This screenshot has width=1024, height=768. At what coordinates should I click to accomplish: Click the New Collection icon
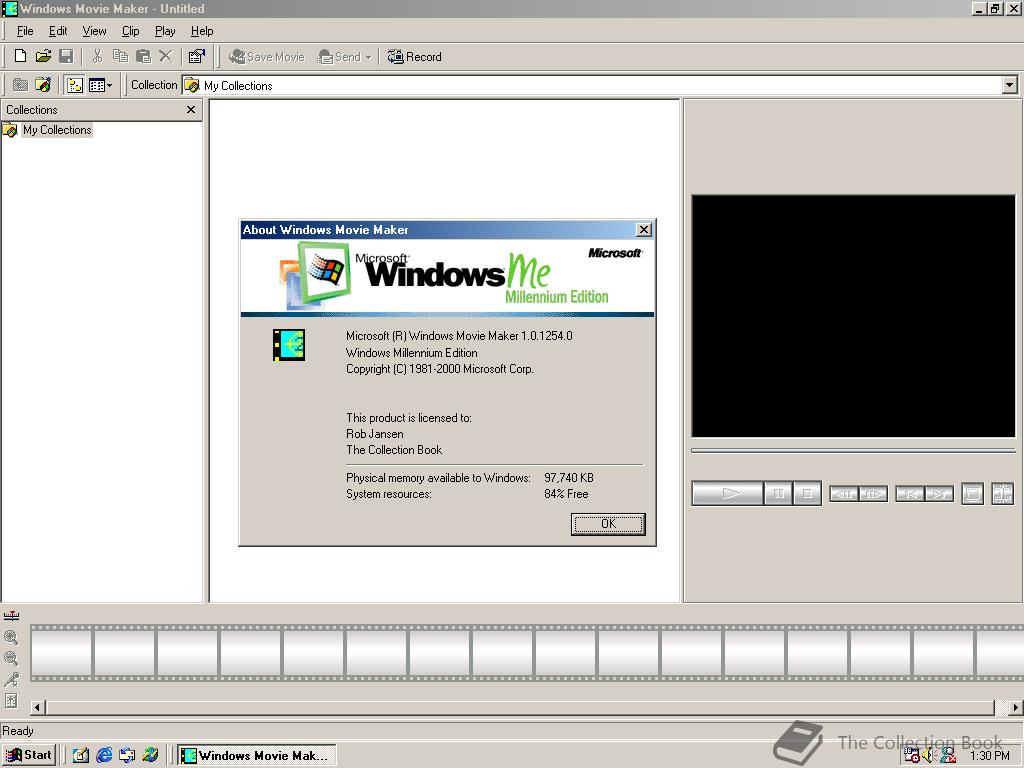pyautogui.click(x=43, y=85)
